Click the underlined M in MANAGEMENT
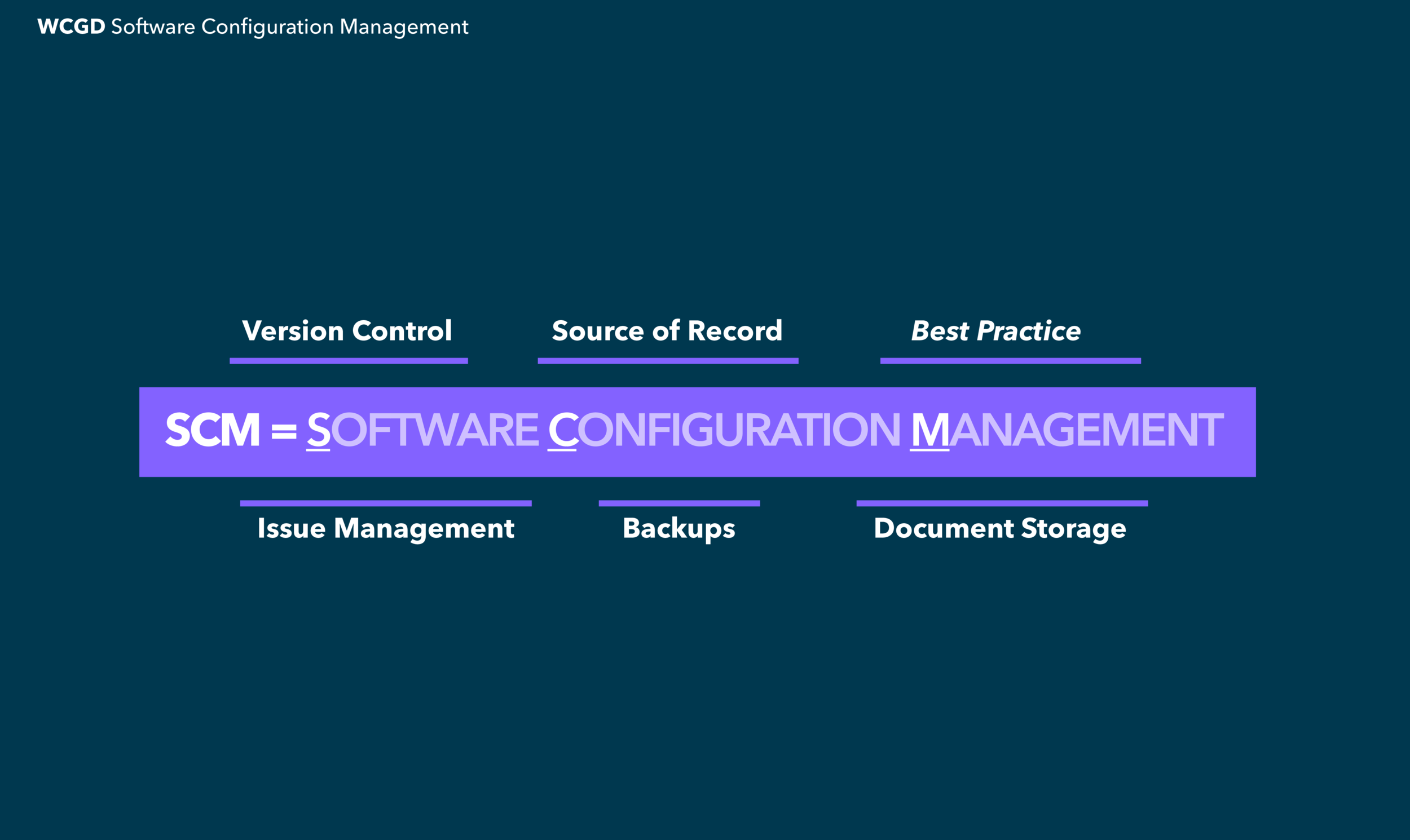This screenshot has width=1410, height=840. pos(929,430)
